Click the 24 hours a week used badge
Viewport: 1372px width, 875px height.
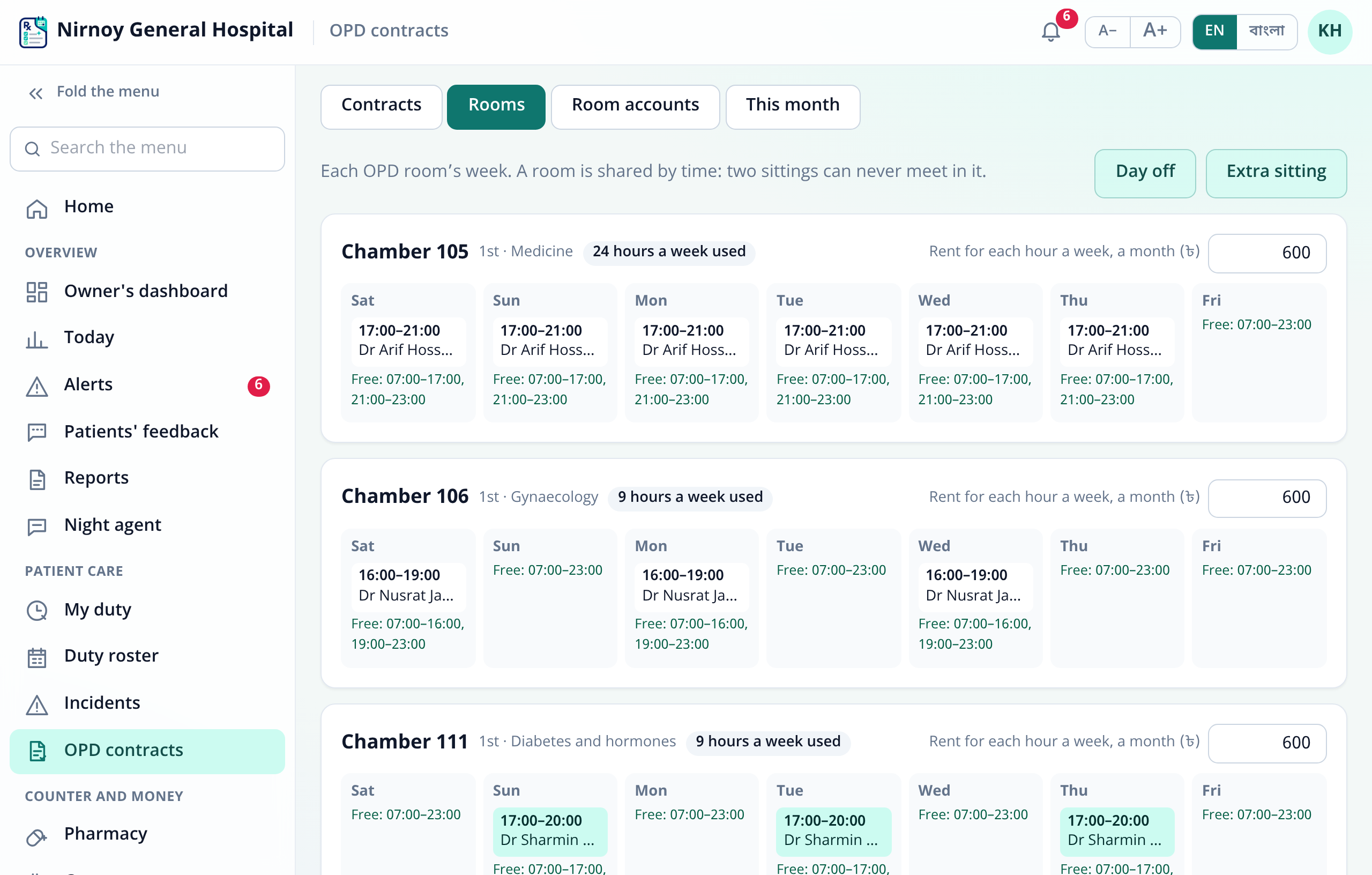(x=669, y=253)
